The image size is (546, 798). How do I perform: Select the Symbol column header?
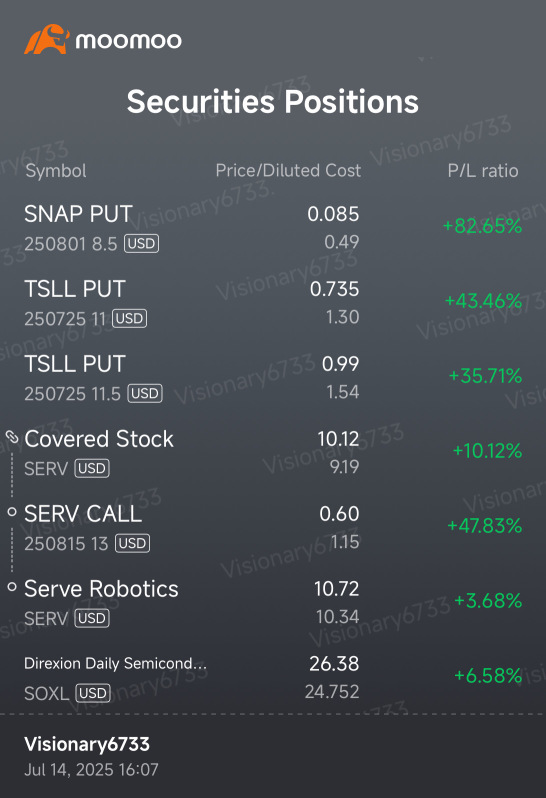click(56, 170)
